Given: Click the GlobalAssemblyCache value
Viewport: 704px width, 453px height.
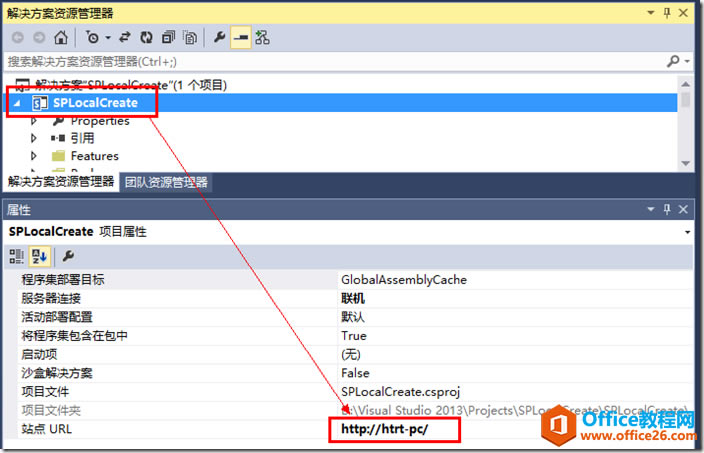Looking at the screenshot, I should [x=404, y=280].
